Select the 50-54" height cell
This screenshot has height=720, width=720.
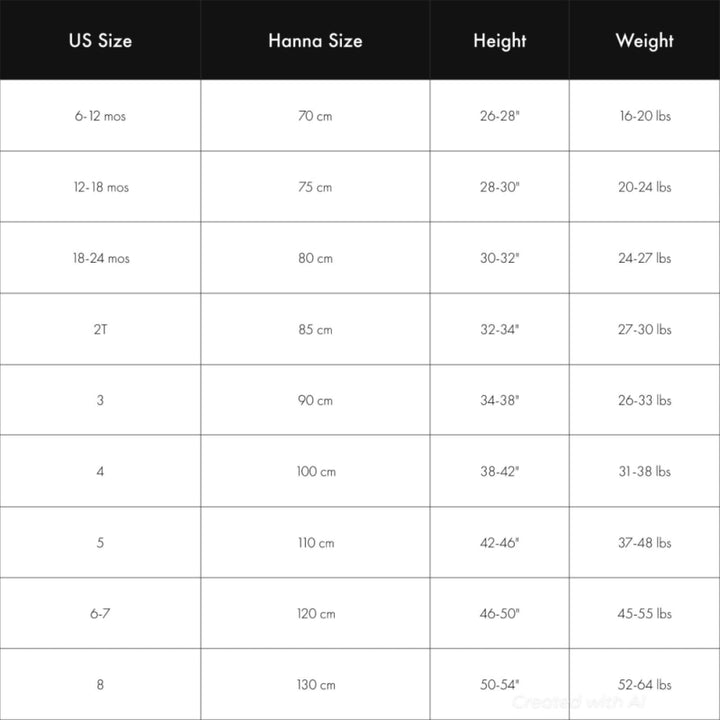coord(500,685)
